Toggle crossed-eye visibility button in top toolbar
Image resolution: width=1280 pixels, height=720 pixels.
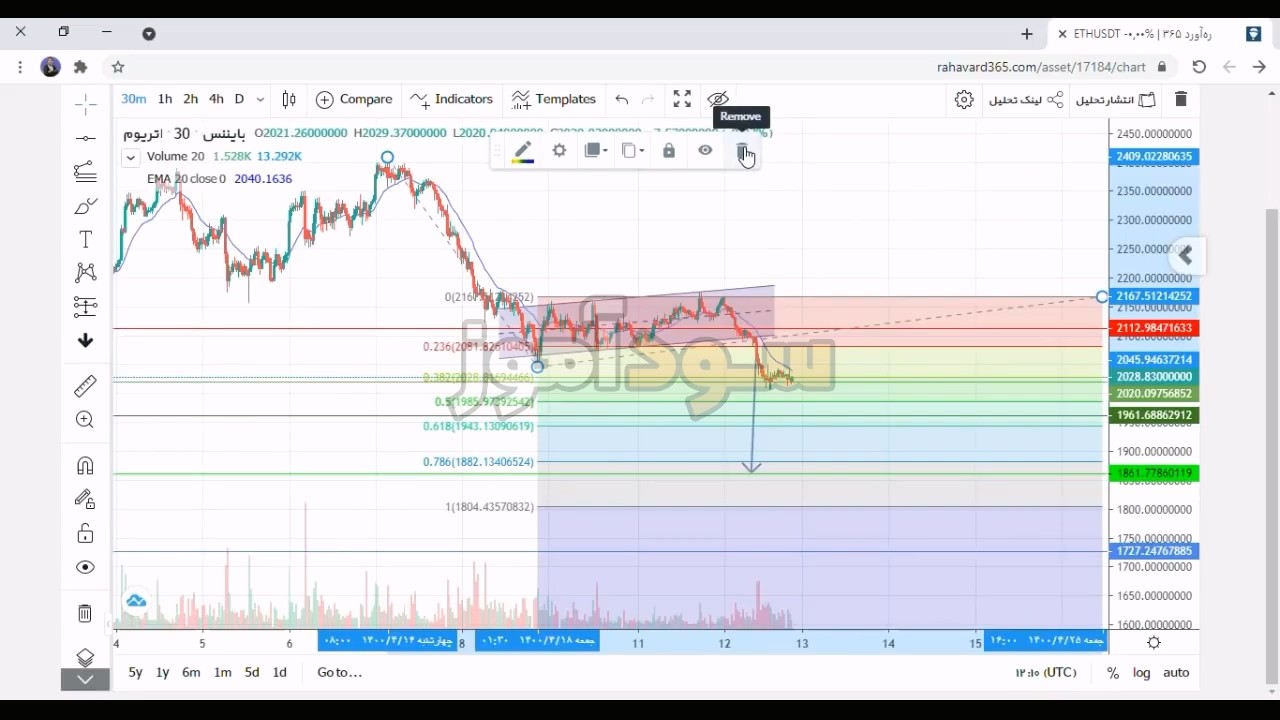(x=718, y=99)
